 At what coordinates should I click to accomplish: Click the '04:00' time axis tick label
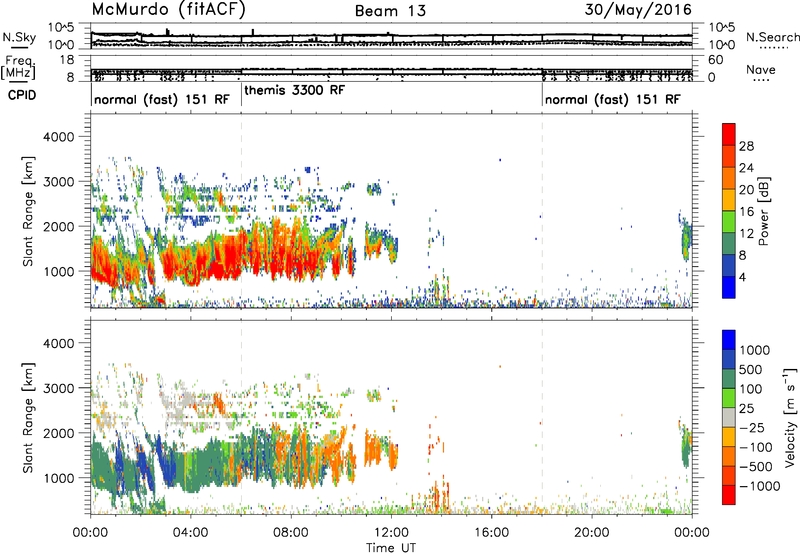click(x=191, y=533)
